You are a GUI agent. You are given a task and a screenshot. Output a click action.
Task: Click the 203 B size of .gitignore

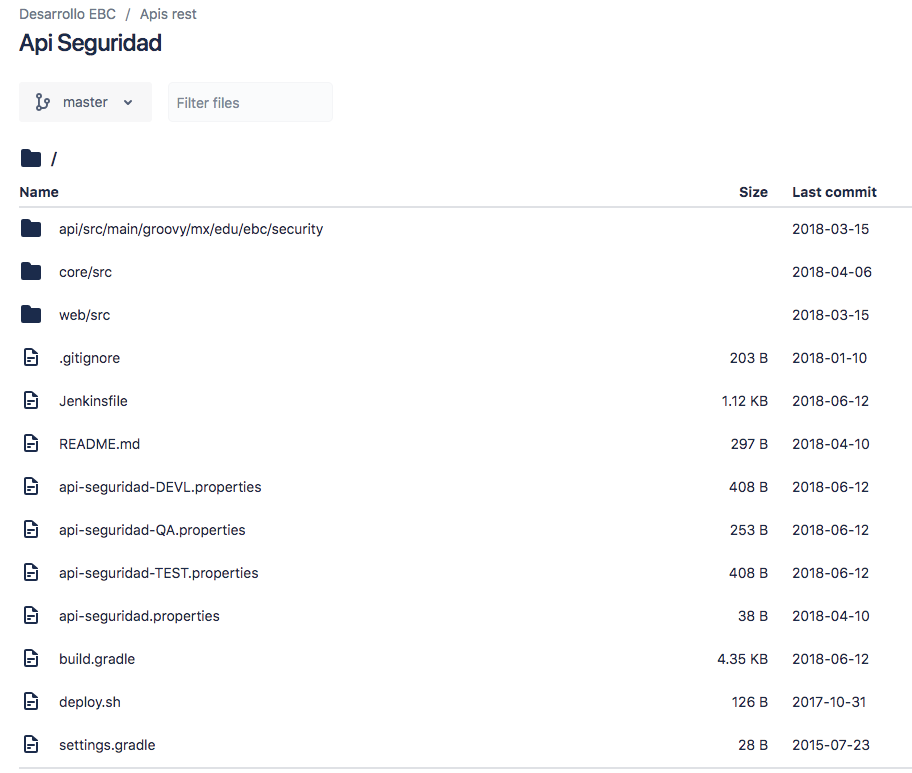pos(749,358)
